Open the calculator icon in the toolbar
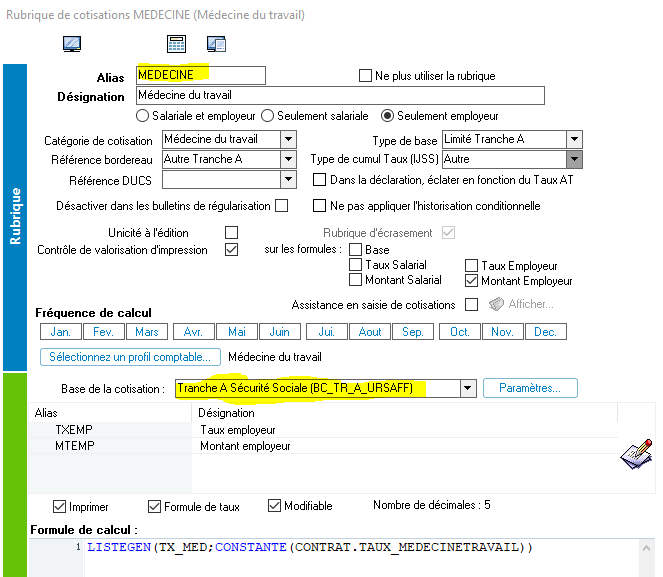 click(177, 43)
